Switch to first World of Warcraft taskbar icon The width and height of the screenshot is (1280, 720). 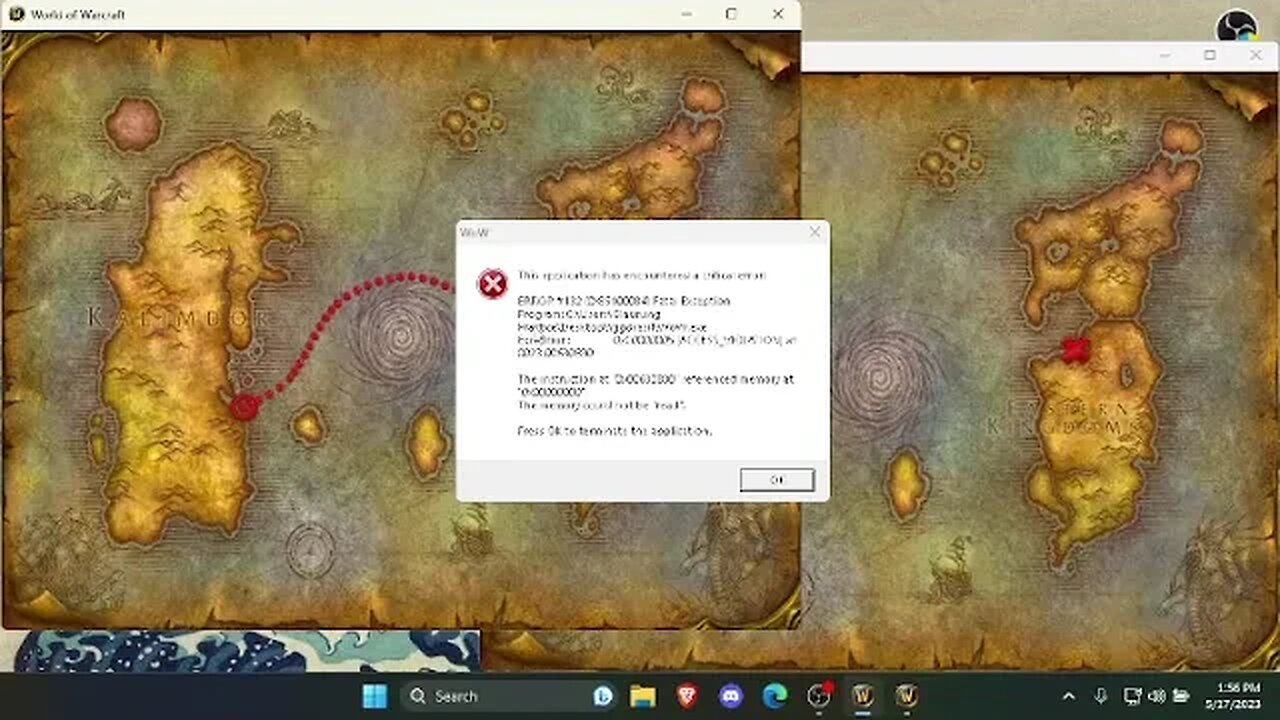[x=862, y=696]
